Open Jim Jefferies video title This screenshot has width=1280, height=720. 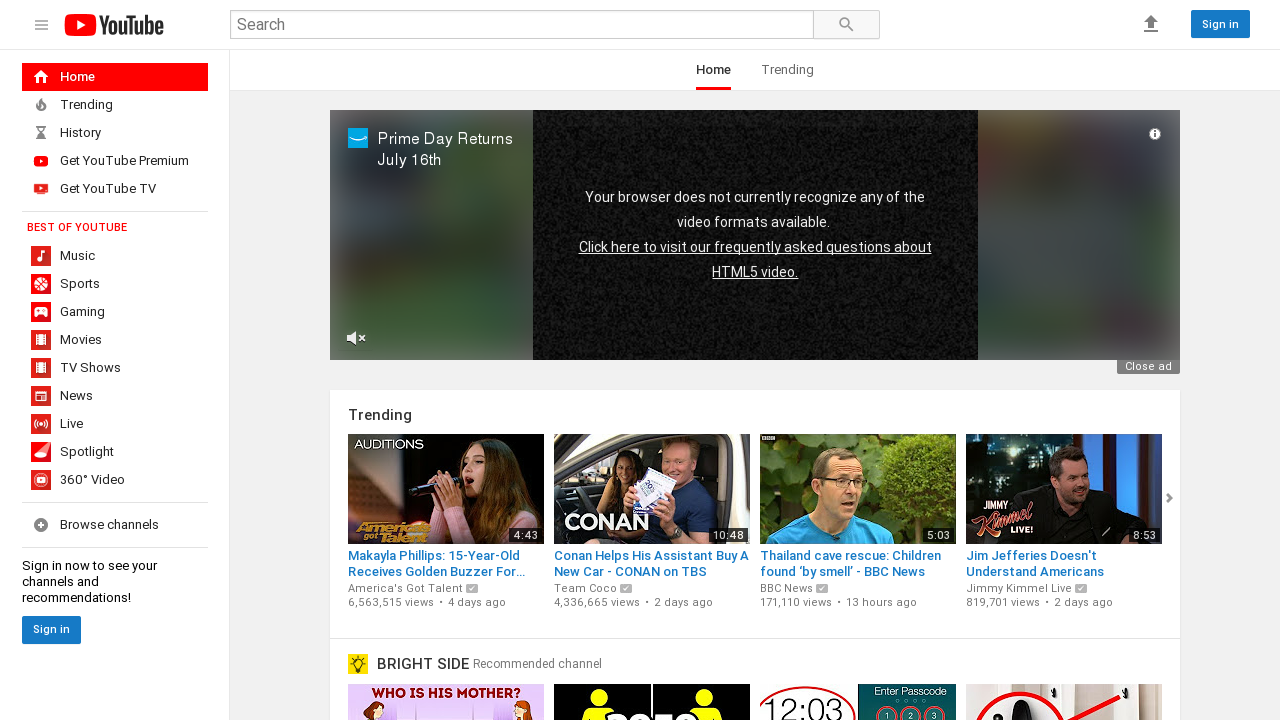coord(1035,564)
